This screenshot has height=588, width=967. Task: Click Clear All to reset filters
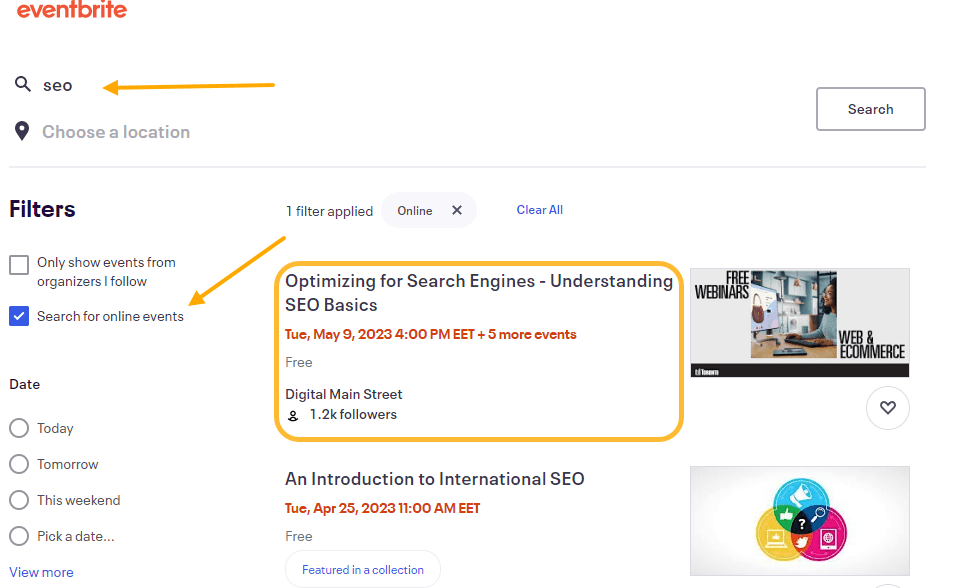click(x=539, y=209)
